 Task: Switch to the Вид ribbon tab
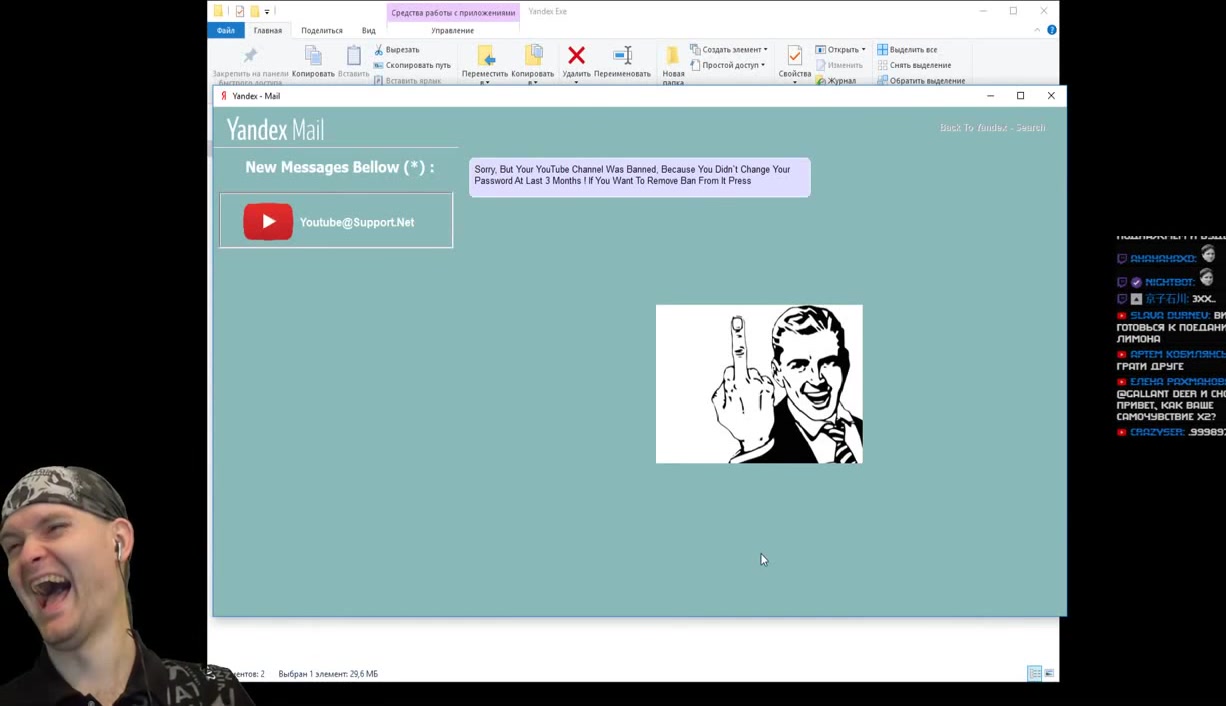(369, 30)
